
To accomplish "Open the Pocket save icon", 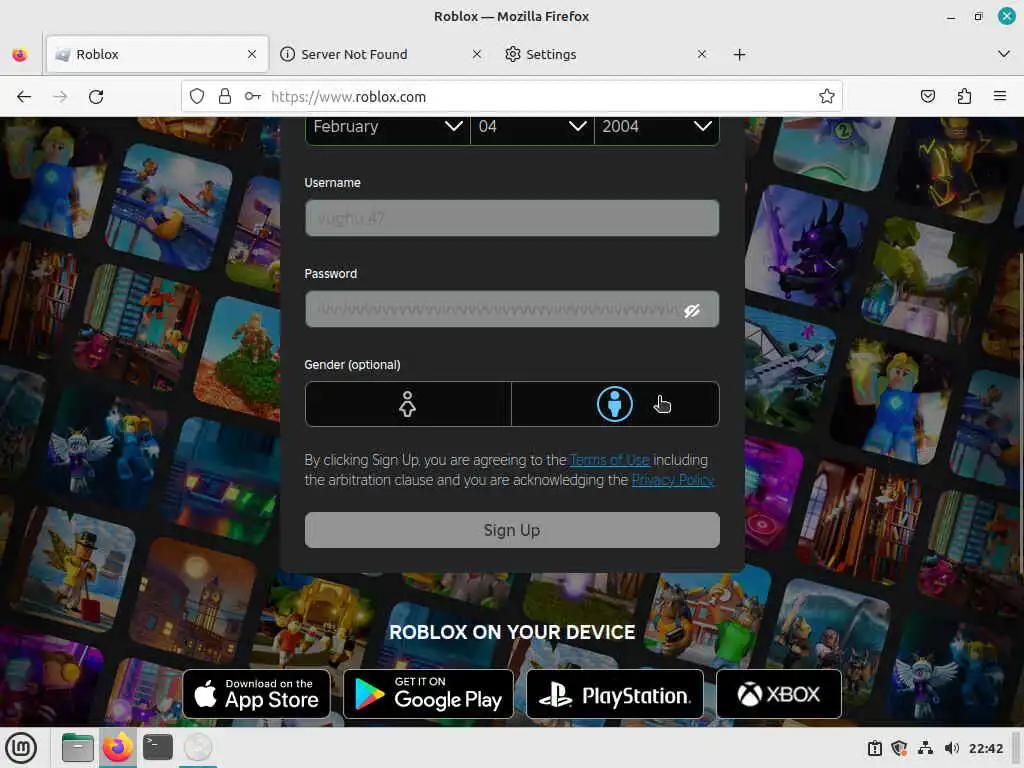I will pos(927,97).
